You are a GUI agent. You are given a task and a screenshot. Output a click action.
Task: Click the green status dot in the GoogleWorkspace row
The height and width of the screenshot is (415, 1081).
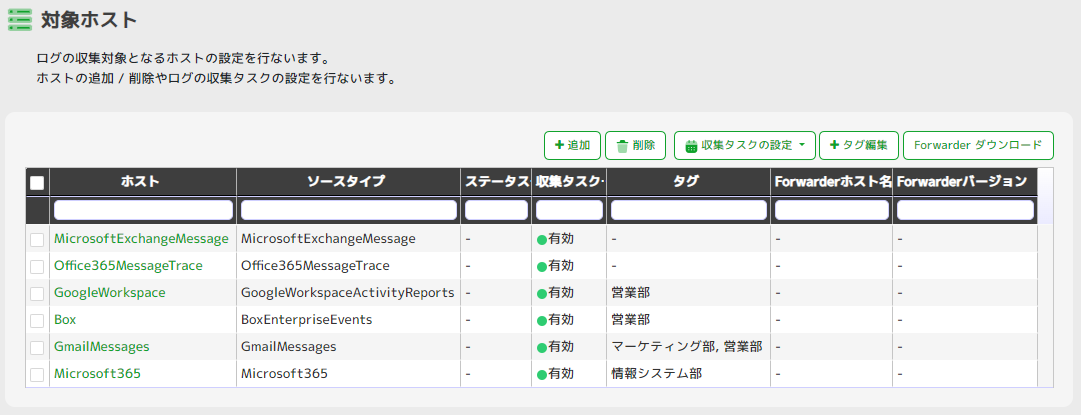(x=542, y=294)
